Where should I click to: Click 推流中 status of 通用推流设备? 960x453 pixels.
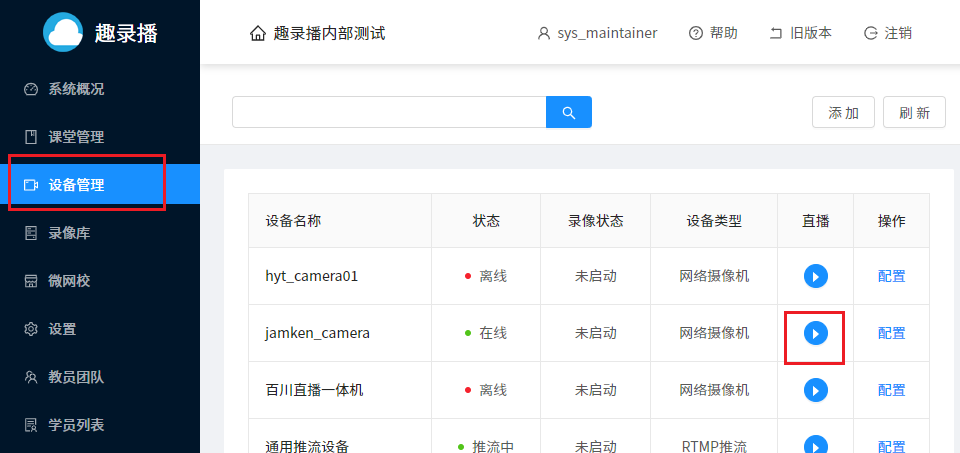click(x=493, y=446)
